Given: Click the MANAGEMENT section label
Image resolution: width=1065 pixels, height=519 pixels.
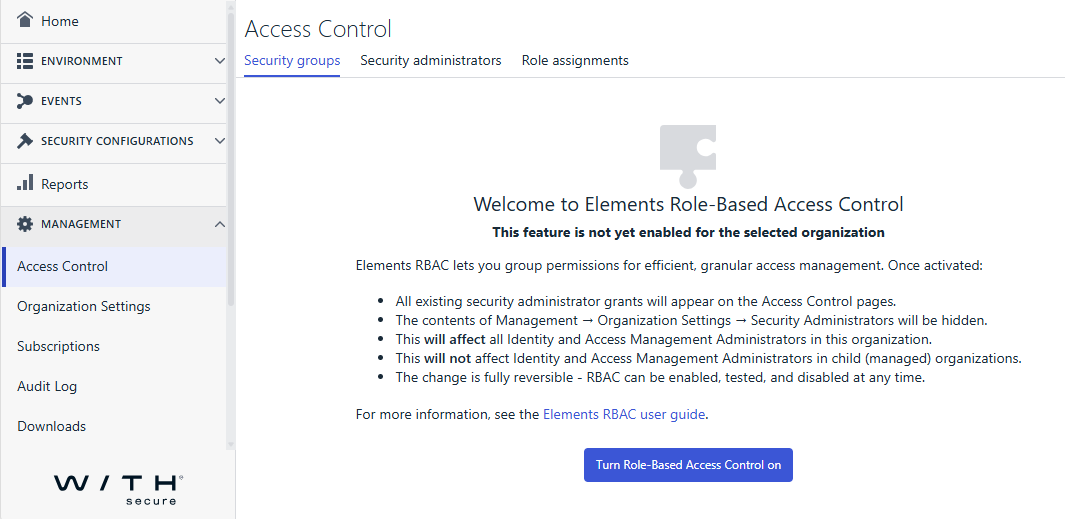Looking at the screenshot, I should point(81,224).
